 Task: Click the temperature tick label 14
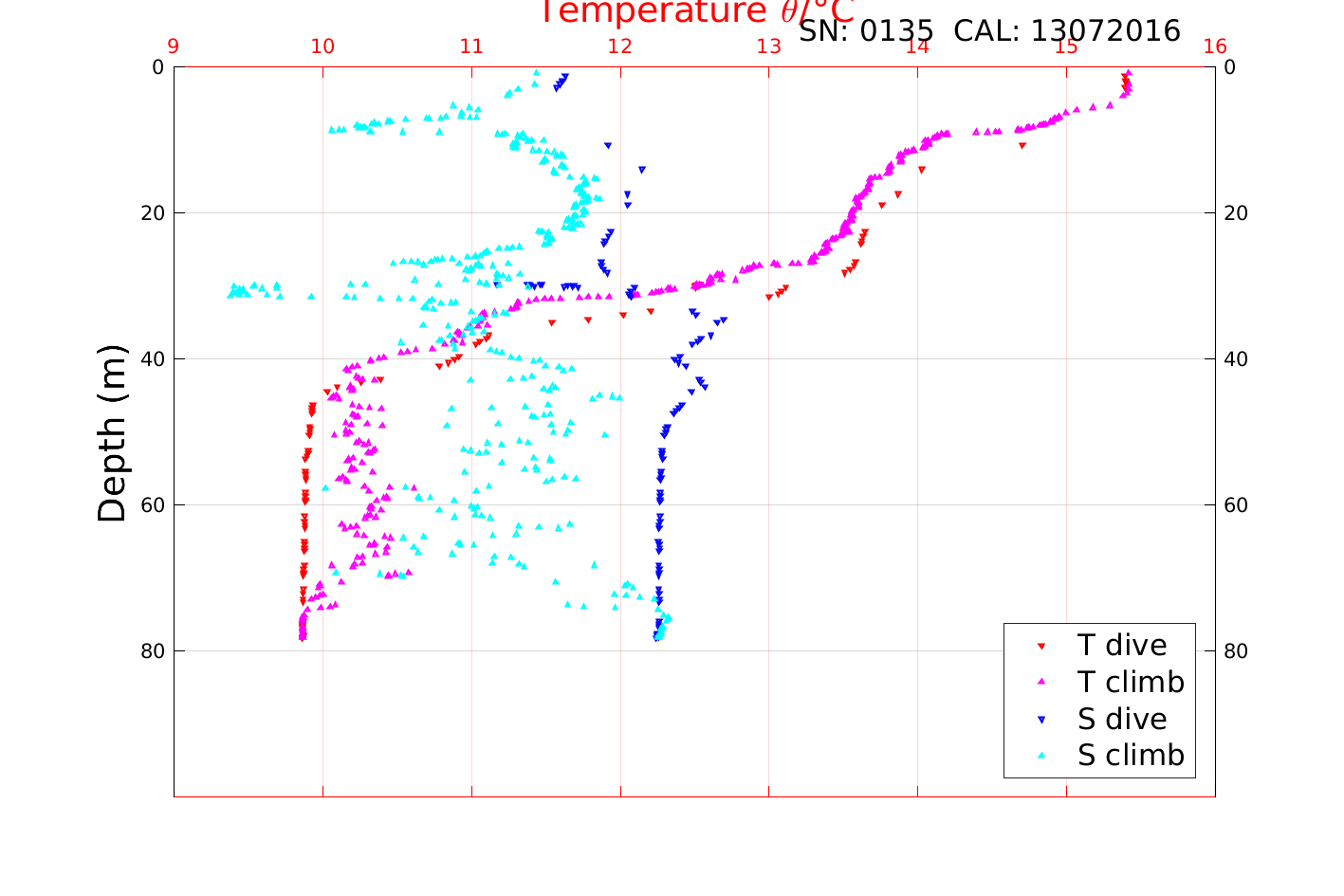917,46
